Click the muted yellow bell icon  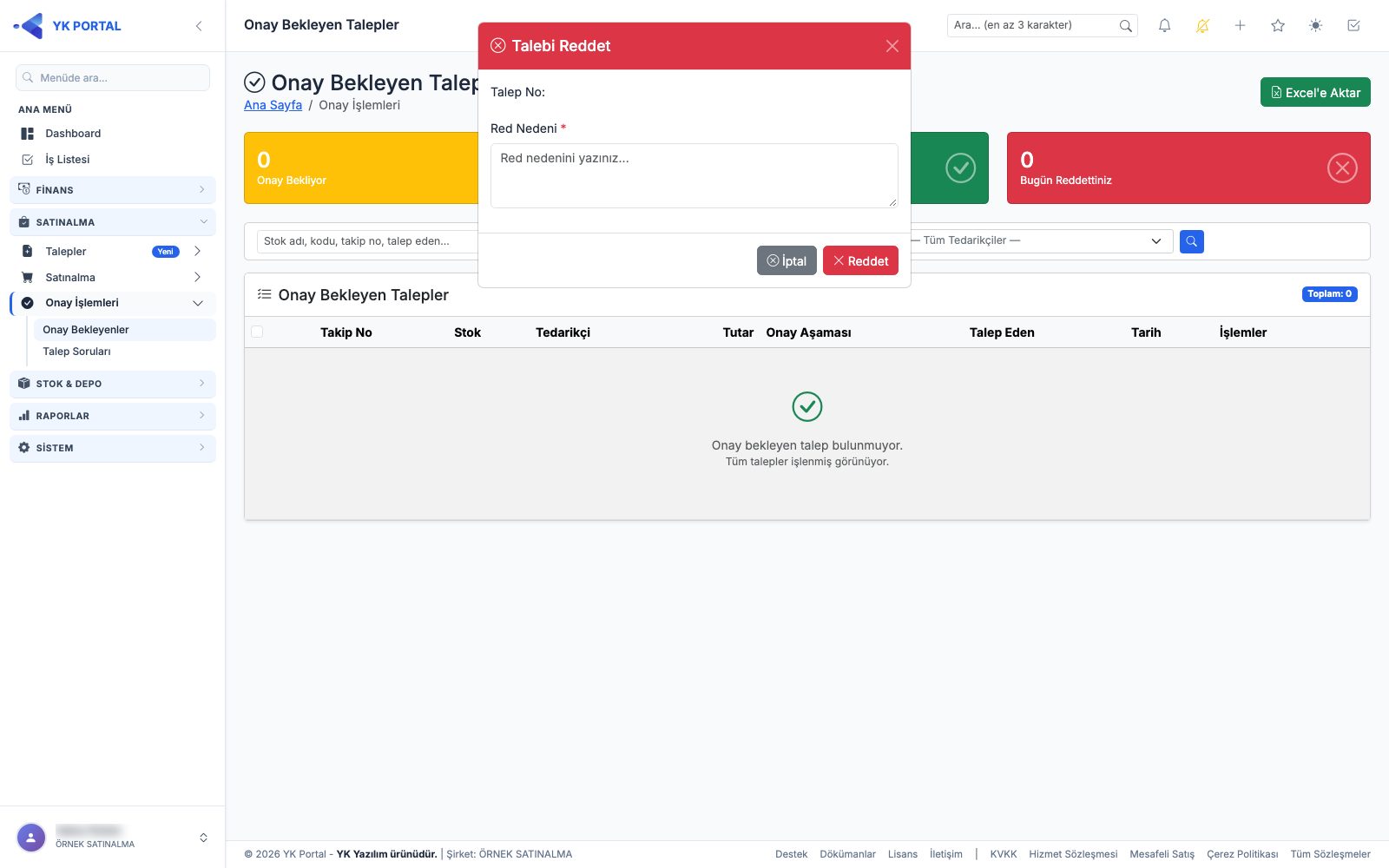[1202, 26]
